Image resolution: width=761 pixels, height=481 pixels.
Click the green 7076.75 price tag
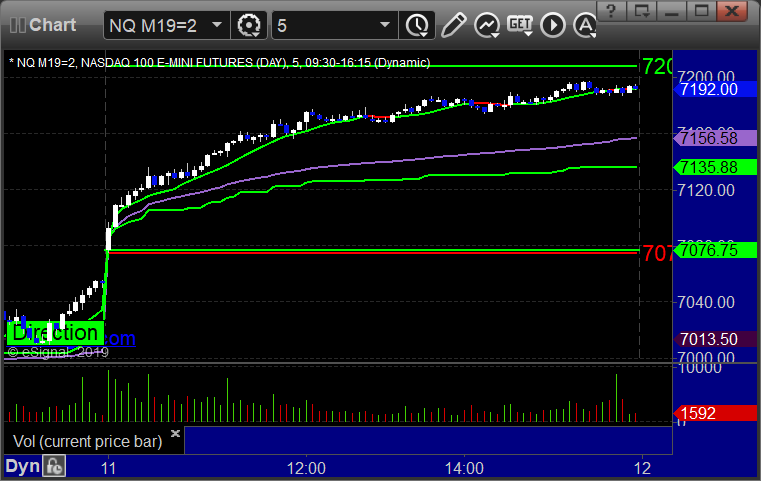[x=714, y=250]
